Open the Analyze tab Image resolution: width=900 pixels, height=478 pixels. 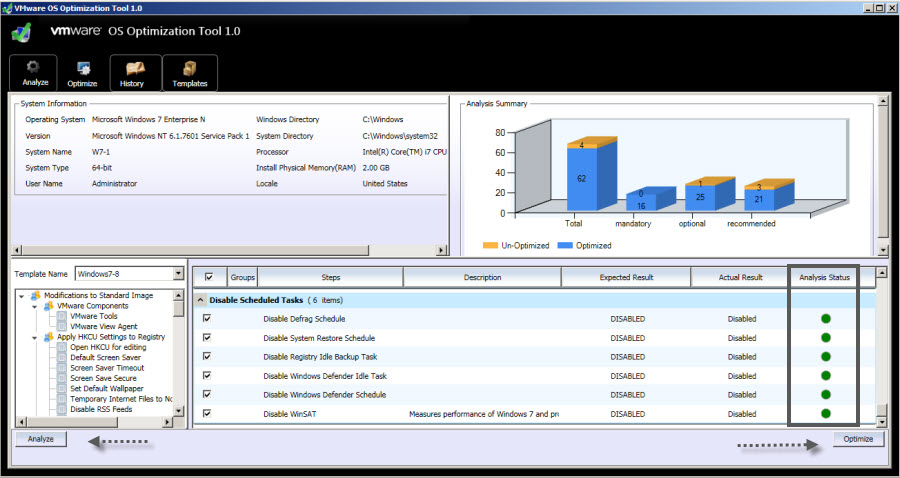[34, 73]
